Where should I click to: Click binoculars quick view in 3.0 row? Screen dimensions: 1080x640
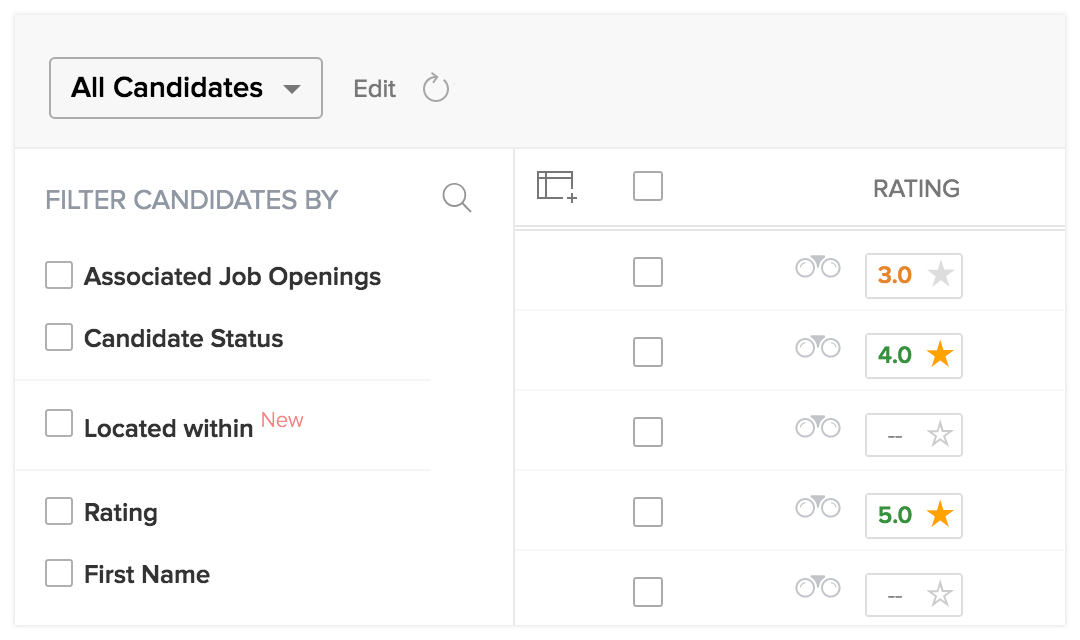pyautogui.click(x=817, y=267)
